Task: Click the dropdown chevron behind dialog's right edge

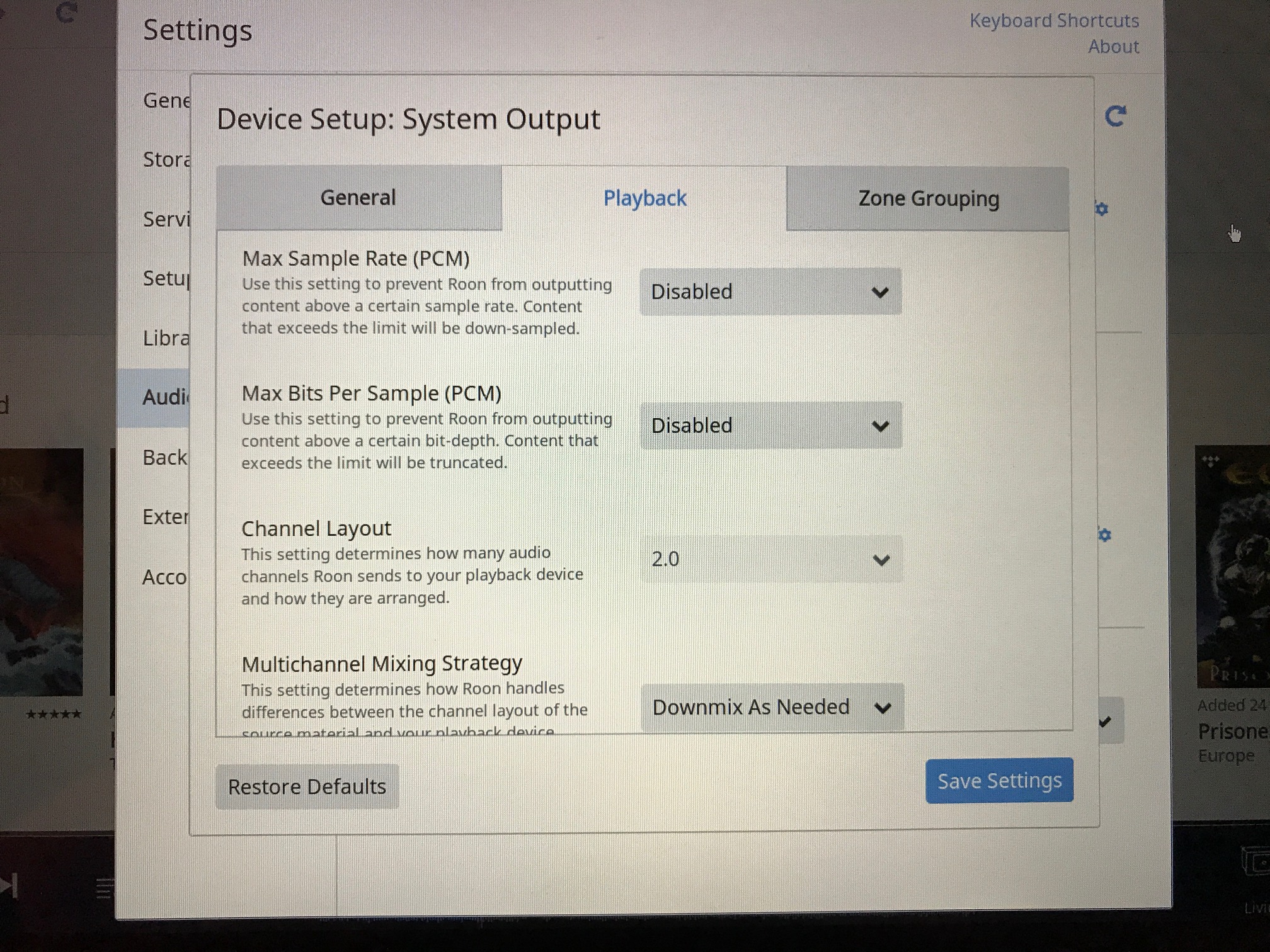Action: click(1105, 722)
